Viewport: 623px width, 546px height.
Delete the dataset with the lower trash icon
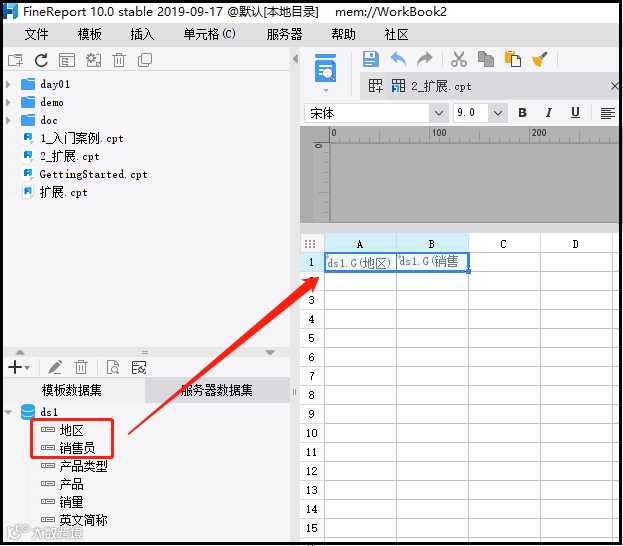pyautogui.click(x=81, y=367)
